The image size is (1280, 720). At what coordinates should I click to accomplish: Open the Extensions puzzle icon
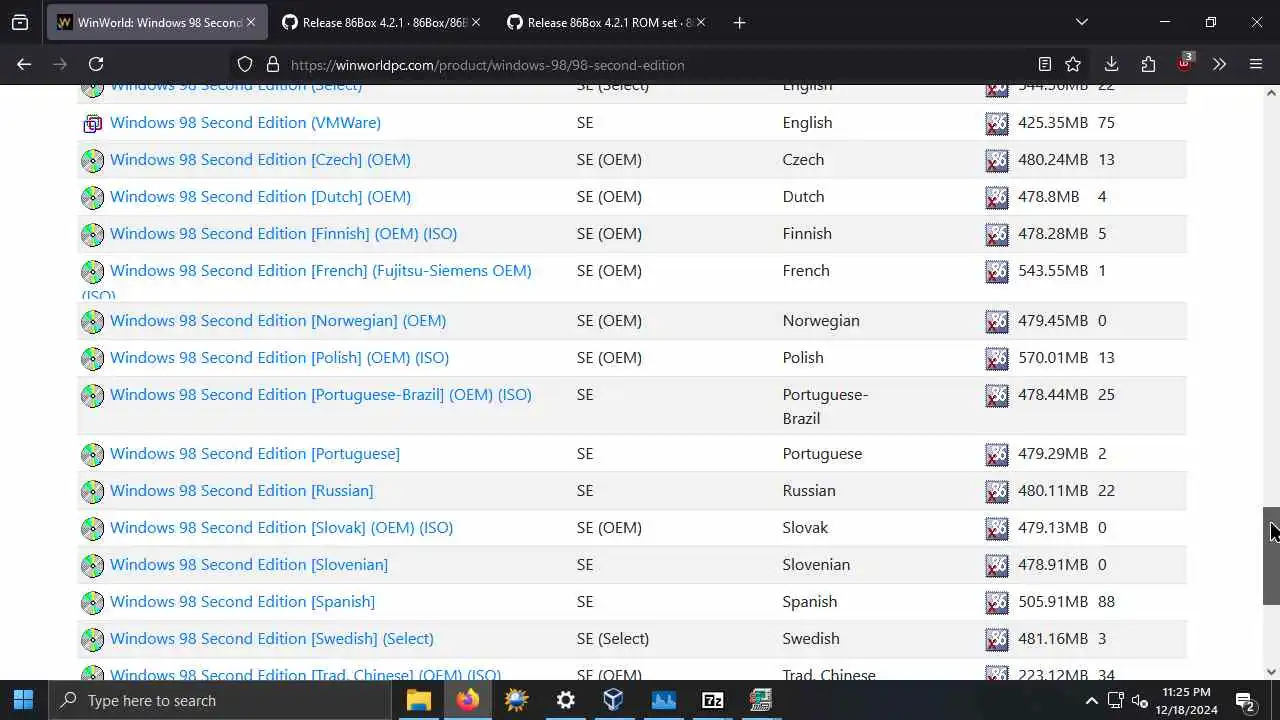[1148, 64]
